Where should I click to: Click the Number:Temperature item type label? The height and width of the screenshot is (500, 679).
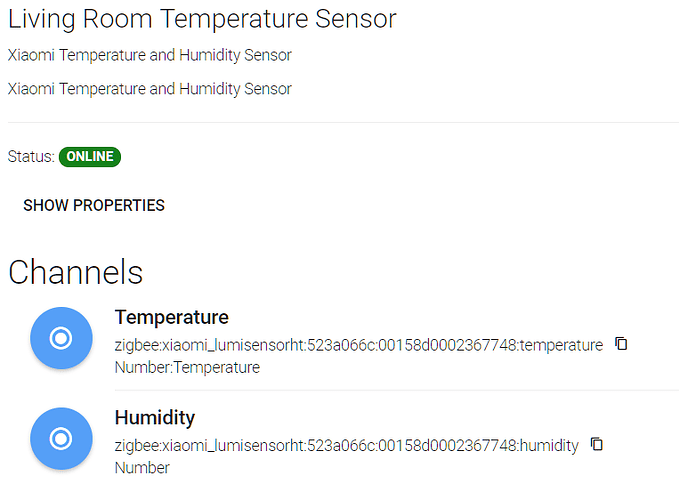tap(187, 367)
